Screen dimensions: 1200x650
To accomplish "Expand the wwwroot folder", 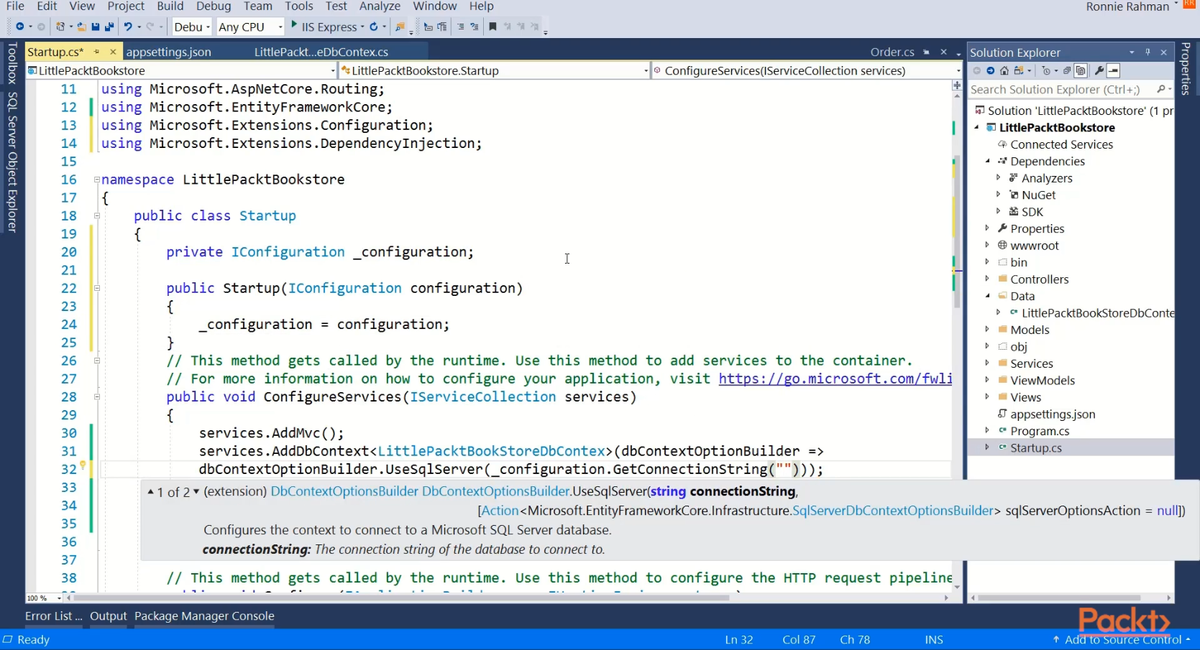I will click(988, 246).
